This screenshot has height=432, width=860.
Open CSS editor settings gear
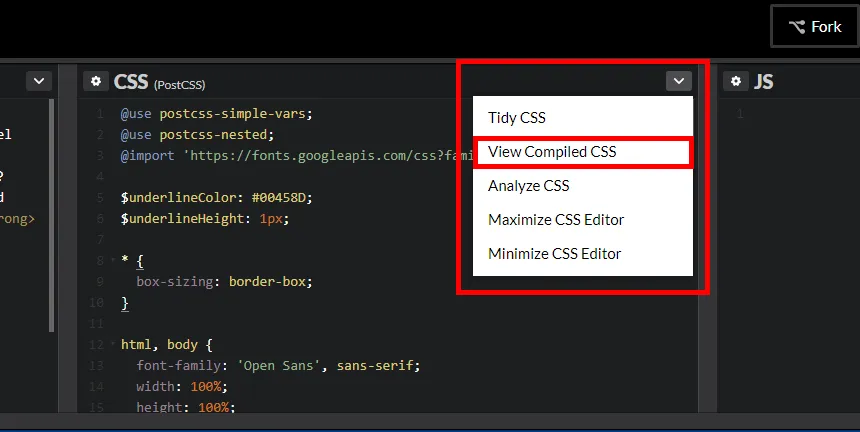[x=96, y=81]
